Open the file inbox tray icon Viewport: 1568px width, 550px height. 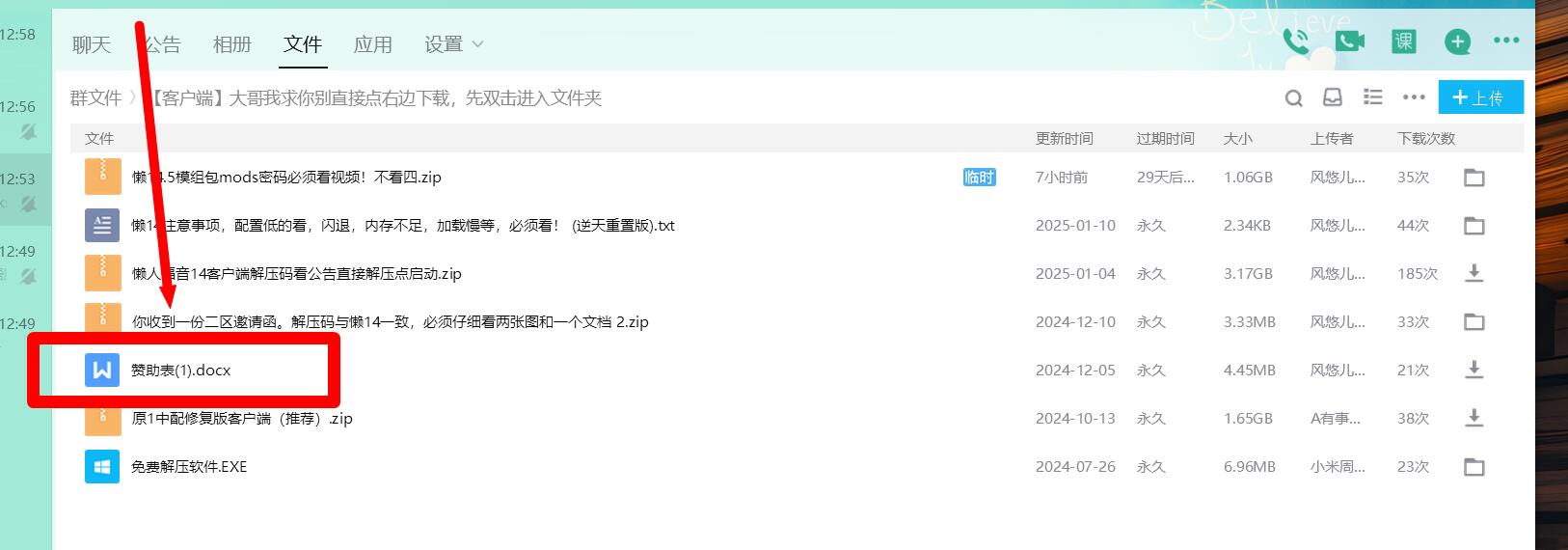[x=1333, y=97]
